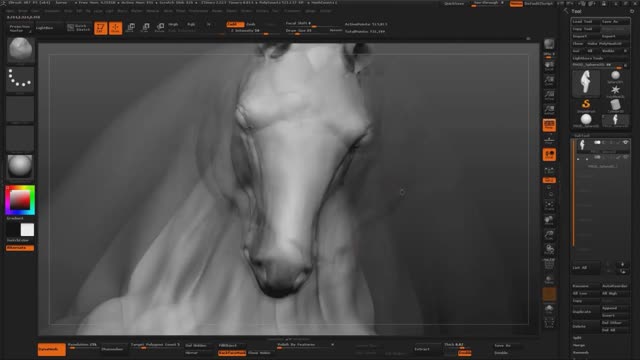Collapse the Tool palette title
This screenshot has height=360, width=640.
coord(576,11)
